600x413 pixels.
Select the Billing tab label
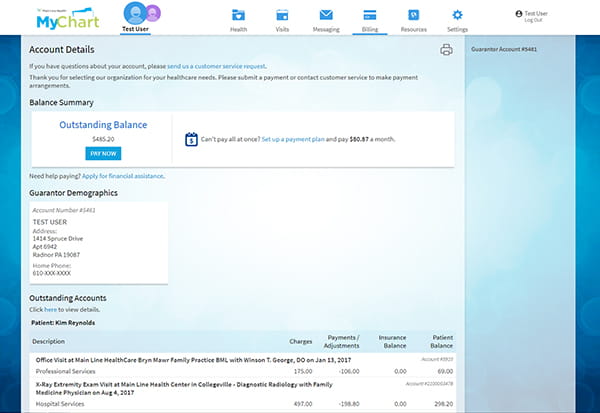click(x=369, y=30)
